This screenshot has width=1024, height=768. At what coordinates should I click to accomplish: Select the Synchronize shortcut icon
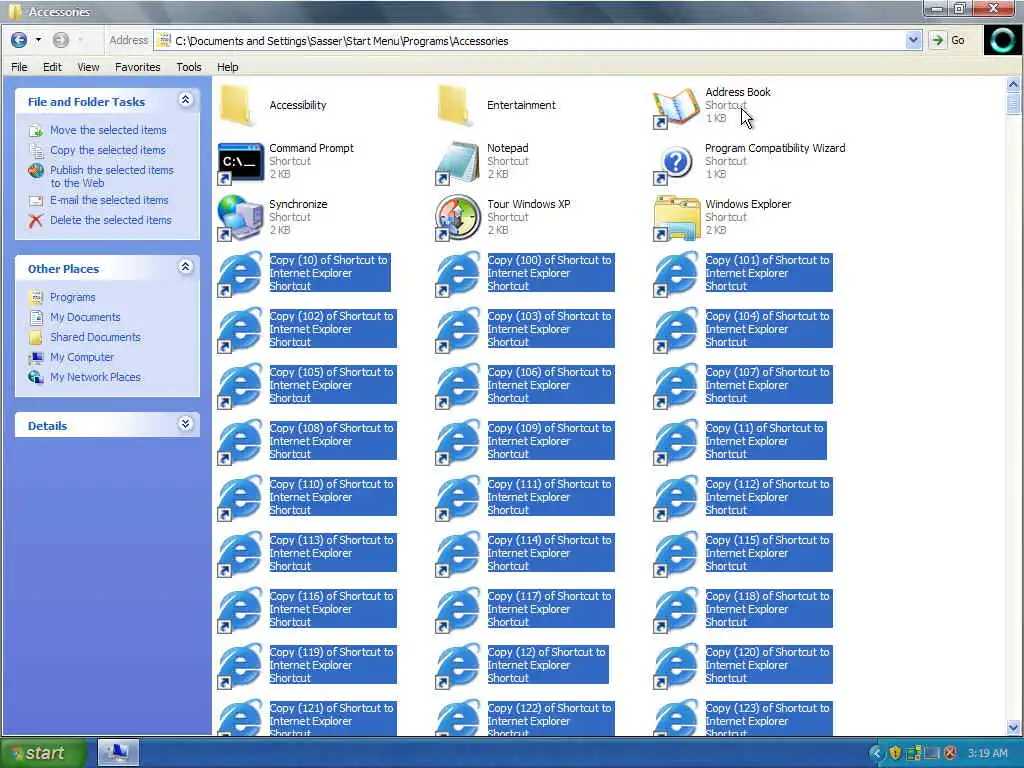240,219
